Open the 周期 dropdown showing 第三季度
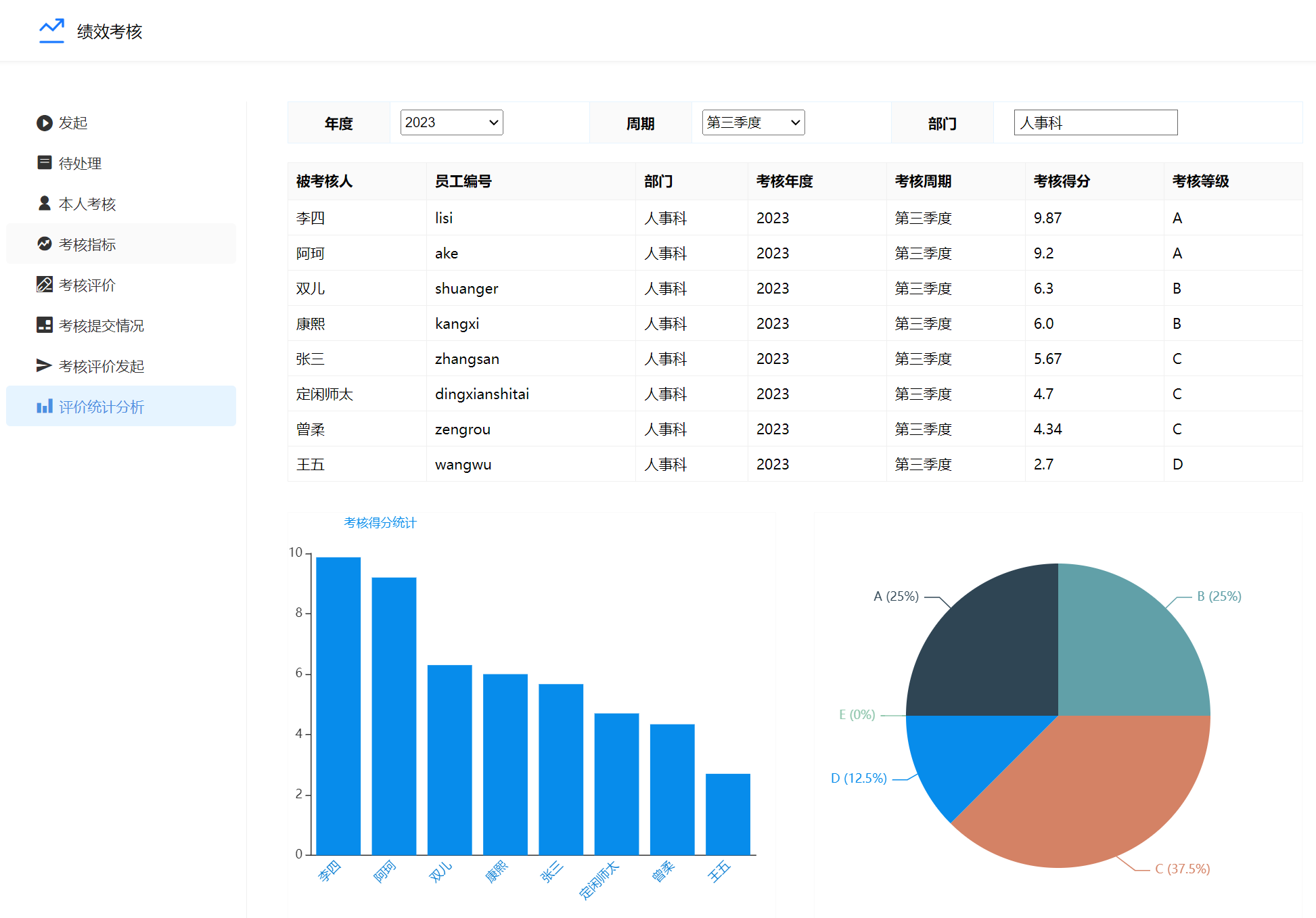 [x=753, y=122]
